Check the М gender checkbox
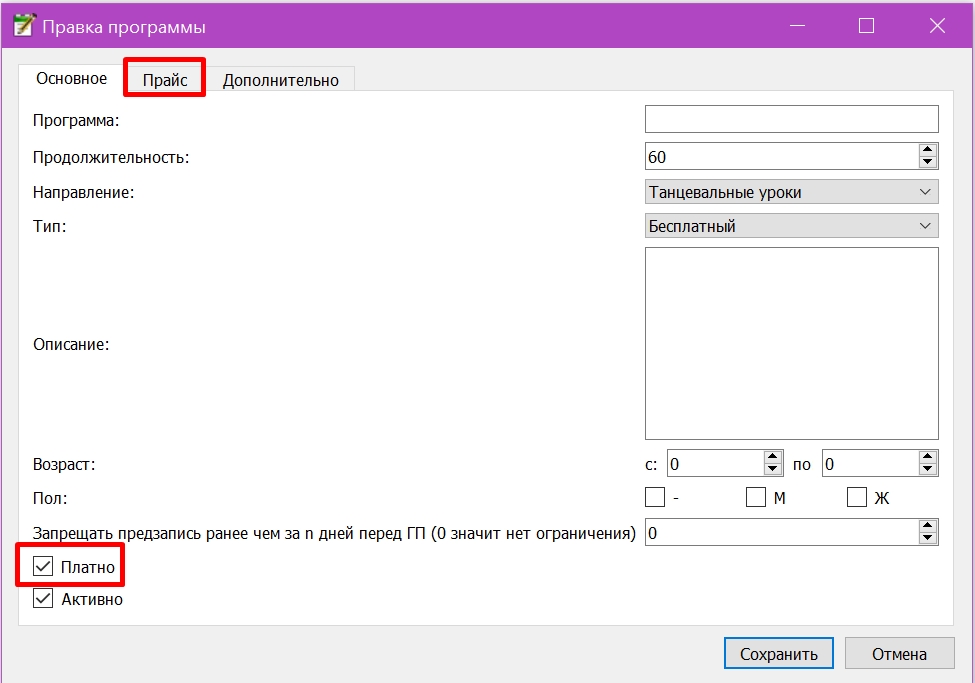The image size is (975, 683). tap(756, 497)
